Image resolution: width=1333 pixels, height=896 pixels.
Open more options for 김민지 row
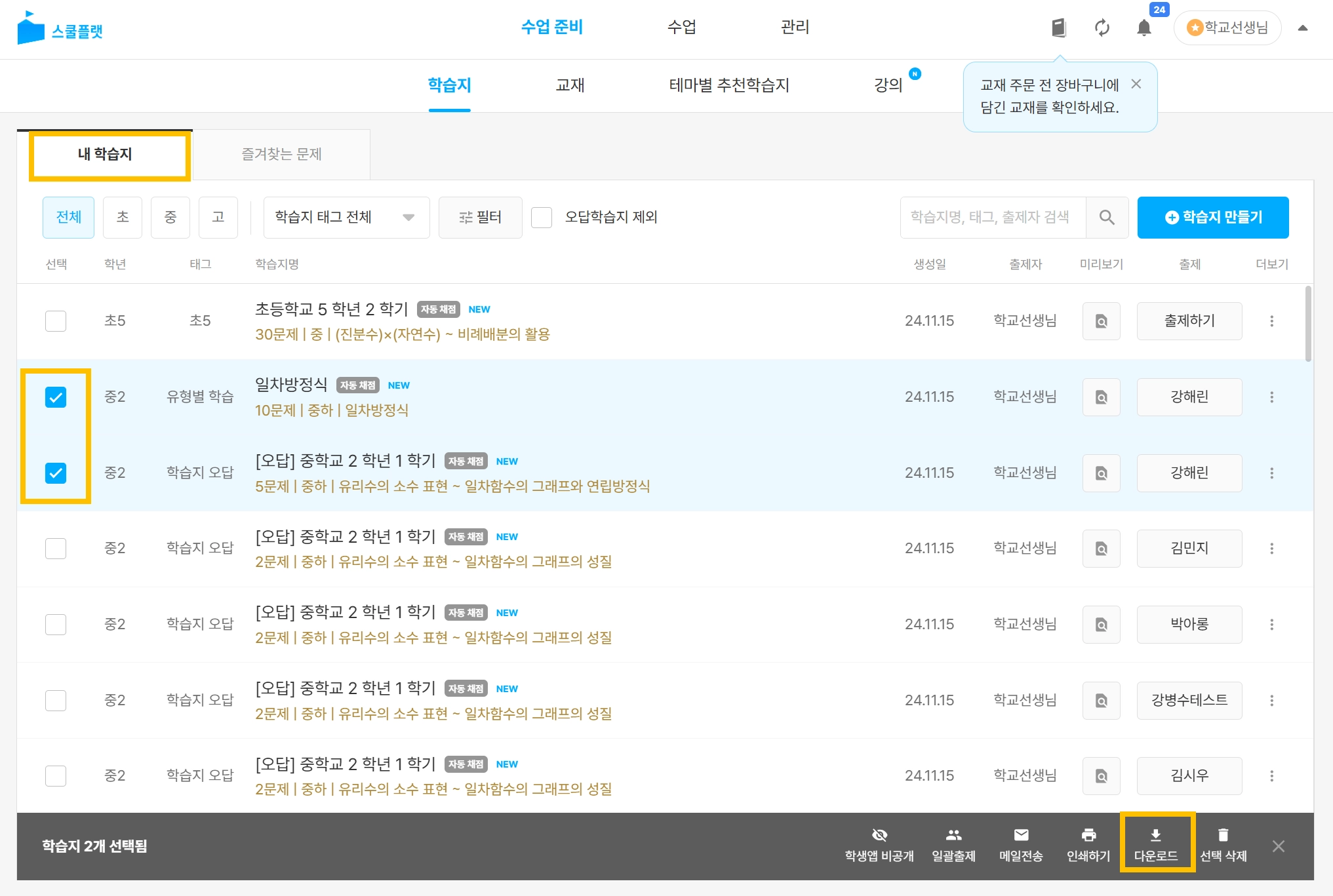[x=1271, y=549]
